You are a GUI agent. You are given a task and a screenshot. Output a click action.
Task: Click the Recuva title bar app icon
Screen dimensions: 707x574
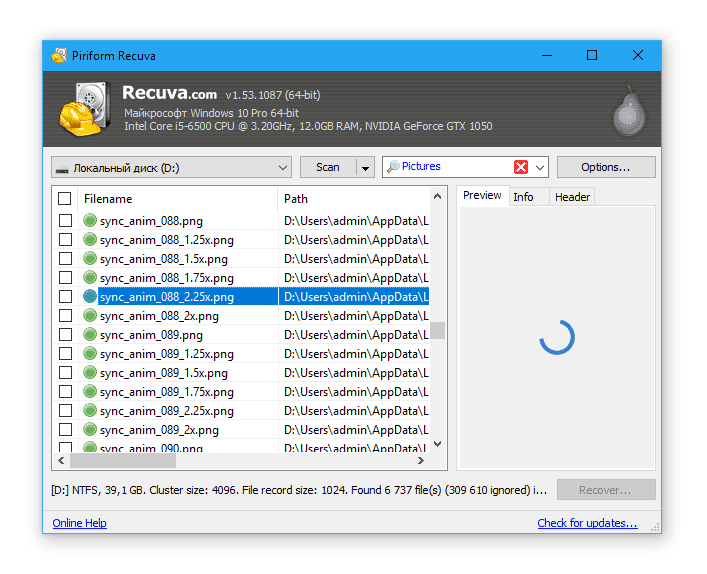pyautogui.click(x=59, y=55)
